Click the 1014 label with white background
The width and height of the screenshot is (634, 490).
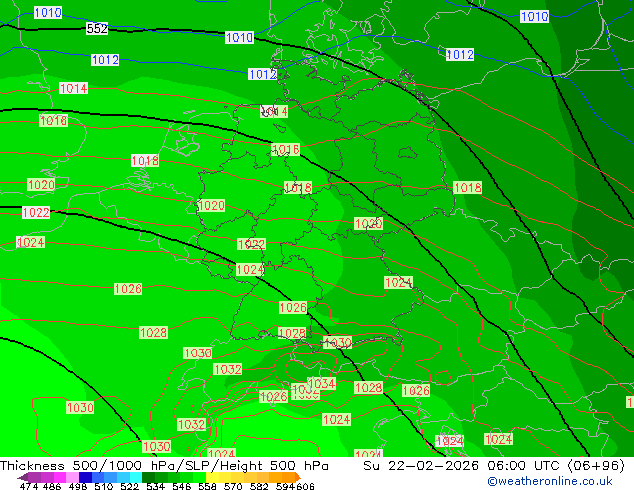point(73,88)
